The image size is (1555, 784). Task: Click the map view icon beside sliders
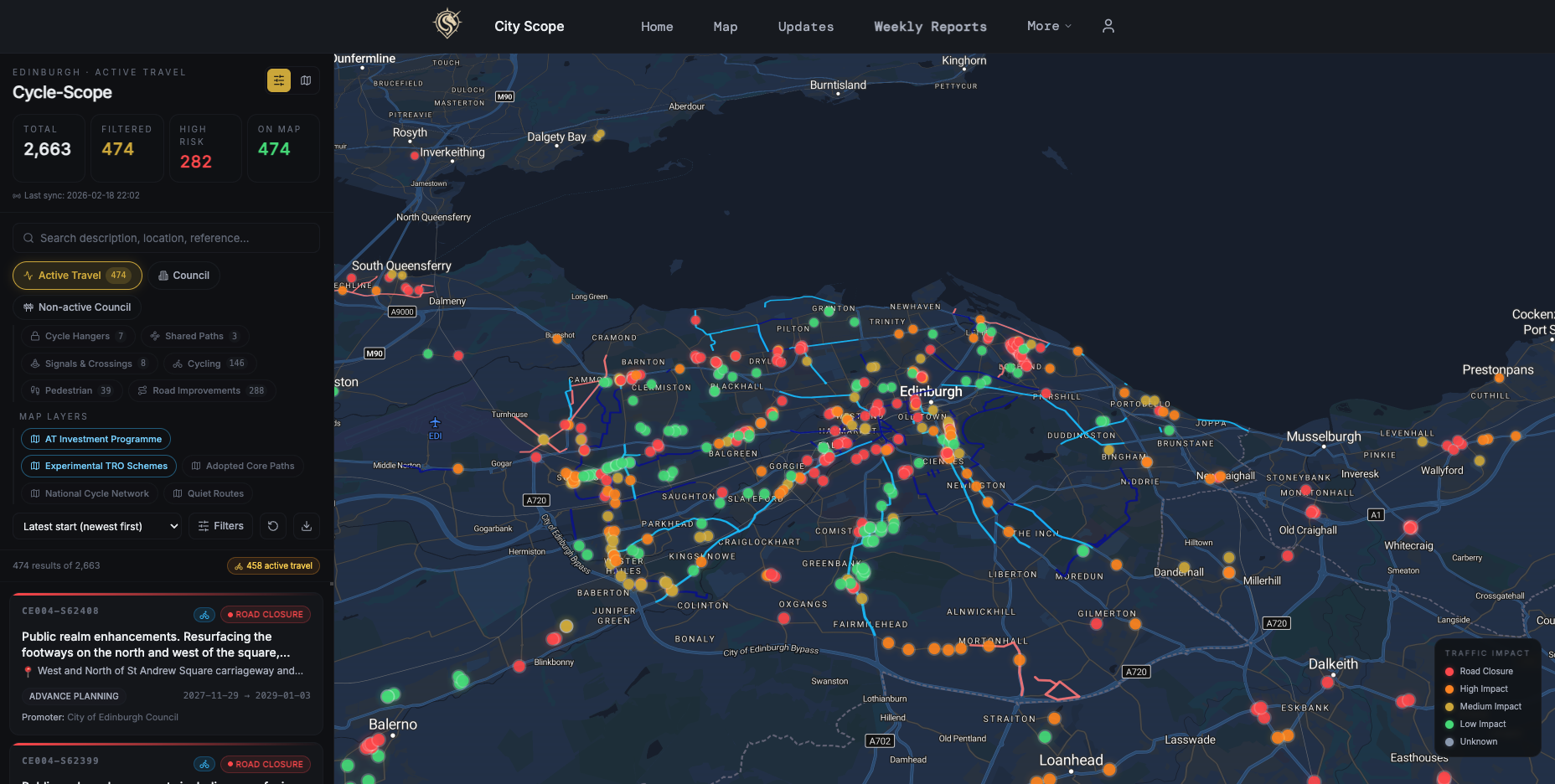pos(306,80)
